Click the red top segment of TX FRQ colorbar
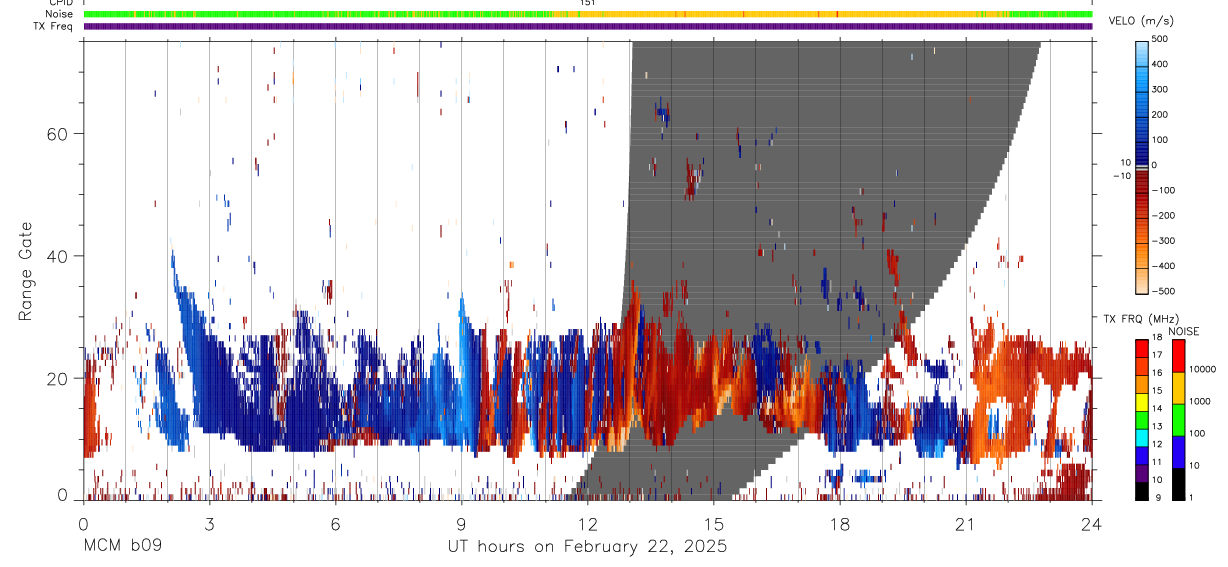The width and height of the screenshot is (1228, 567). 1142,347
